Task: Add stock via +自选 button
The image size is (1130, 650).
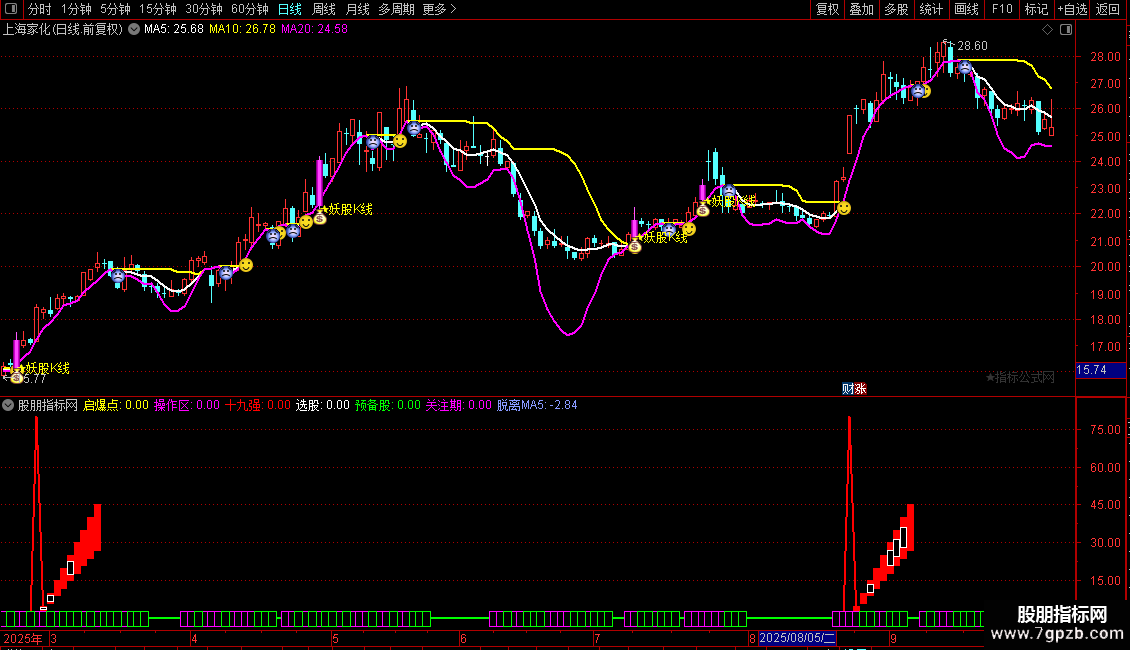Action: [1072, 9]
